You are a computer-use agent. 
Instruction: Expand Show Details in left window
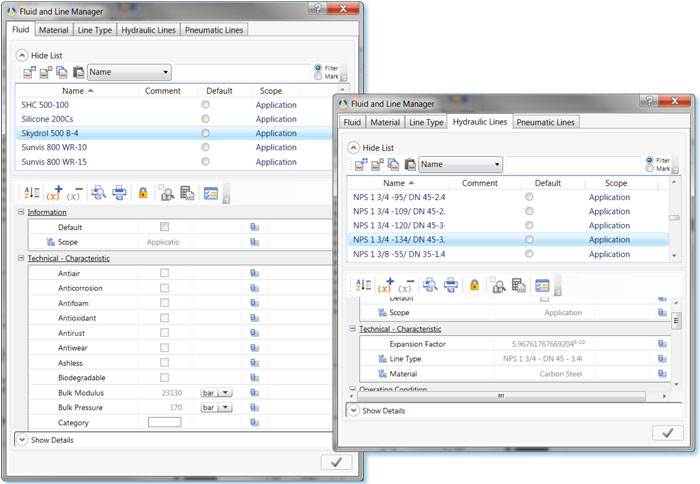(21, 440)
